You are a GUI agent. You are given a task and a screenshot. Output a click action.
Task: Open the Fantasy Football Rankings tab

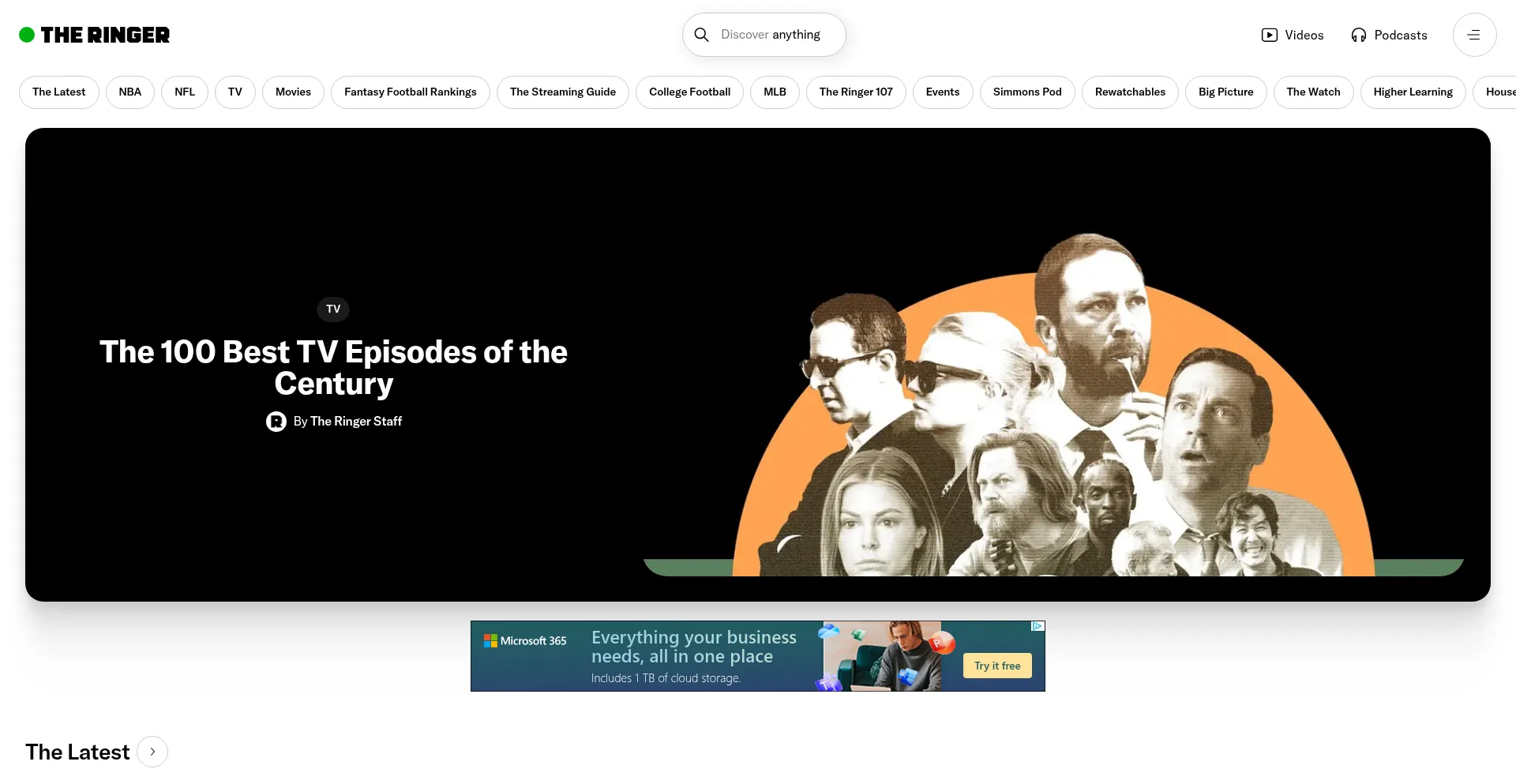pyautogui.click(x=410, y=92)
